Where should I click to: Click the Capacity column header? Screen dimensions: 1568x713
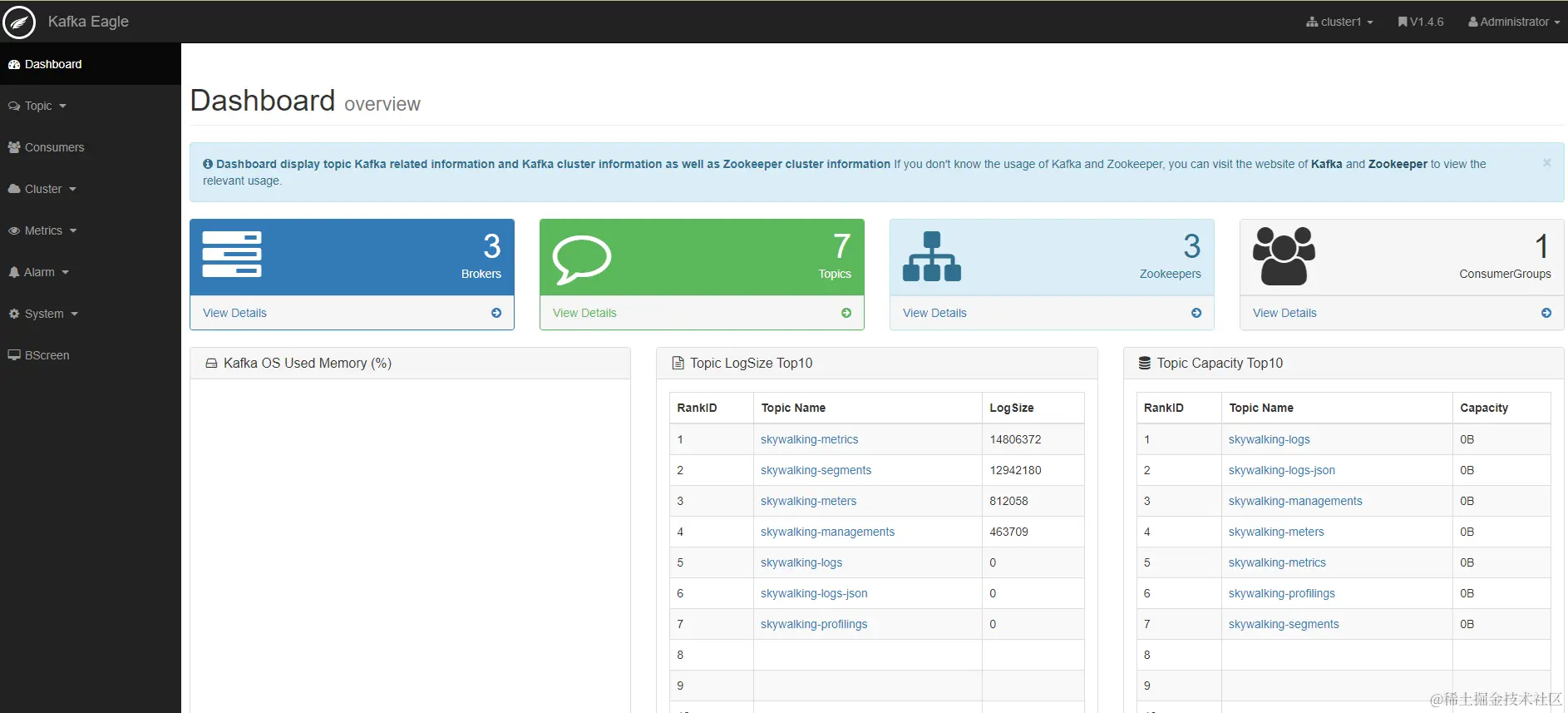(x=1484, y=408)
